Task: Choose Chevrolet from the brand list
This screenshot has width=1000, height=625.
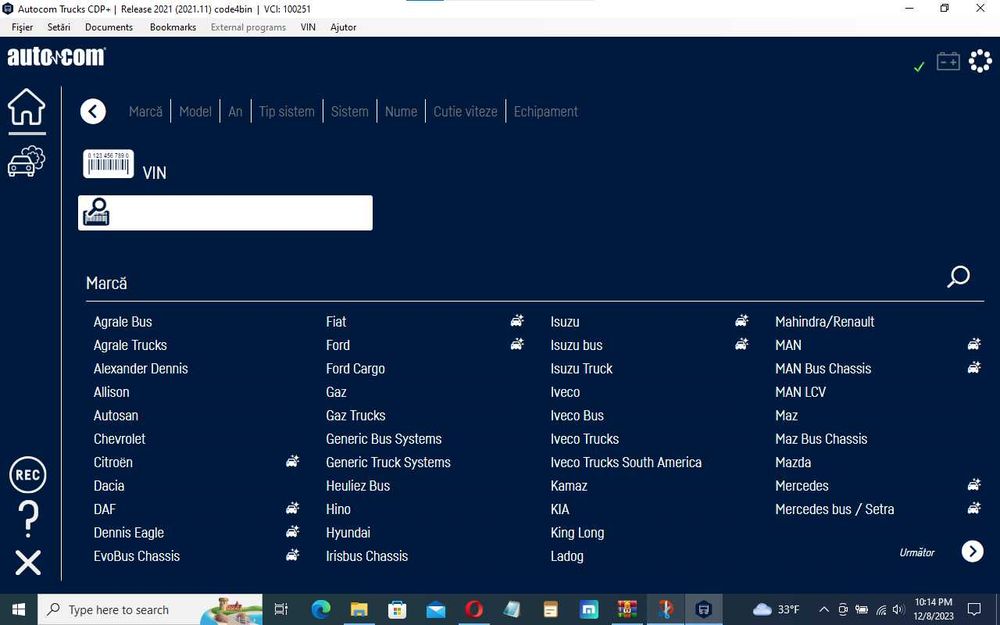Action: pyautogui.click(x=119, y=439)
